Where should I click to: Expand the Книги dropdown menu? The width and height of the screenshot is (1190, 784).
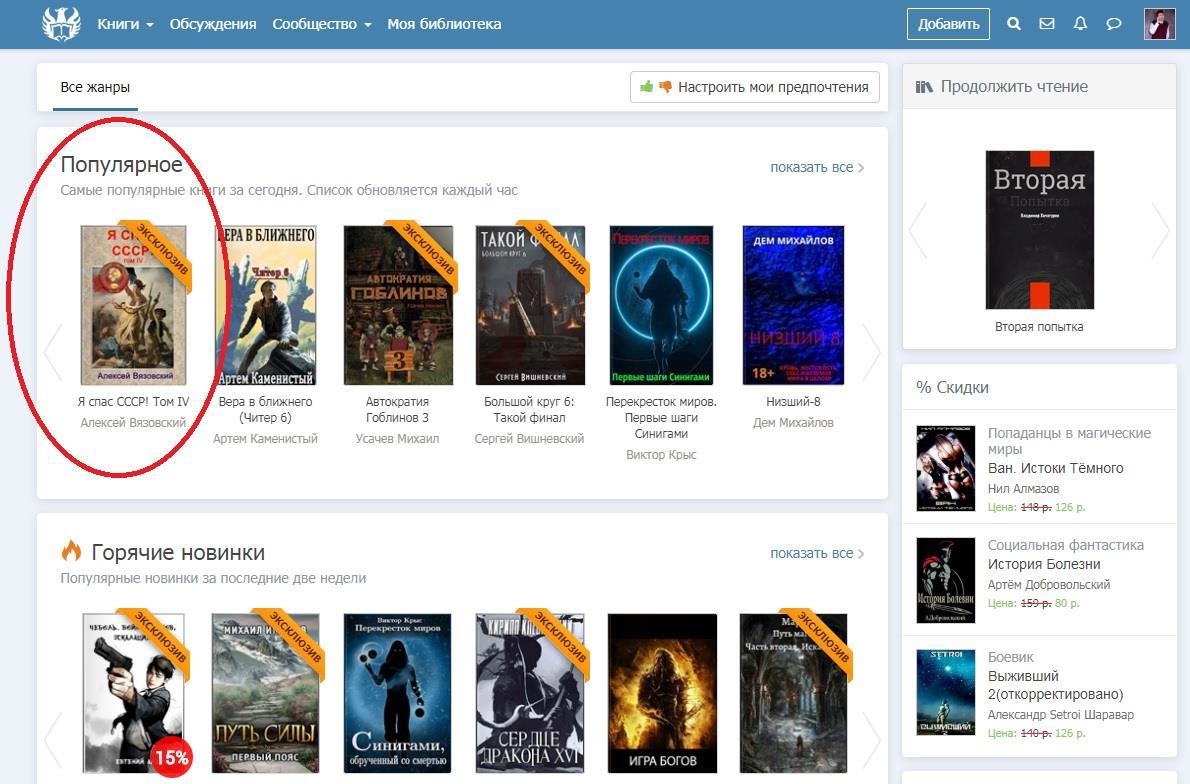tap(125, 24)
